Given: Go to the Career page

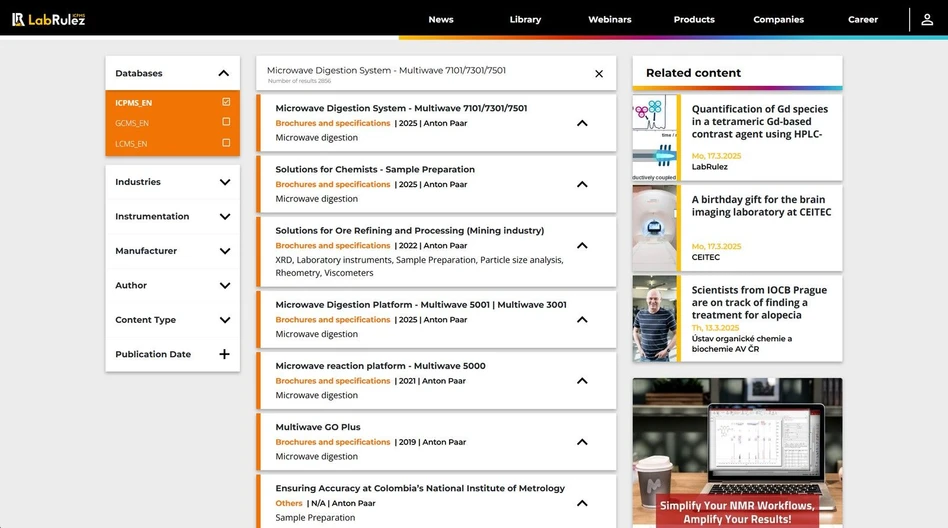Looking at the screenshot, I should click(863, 19).
